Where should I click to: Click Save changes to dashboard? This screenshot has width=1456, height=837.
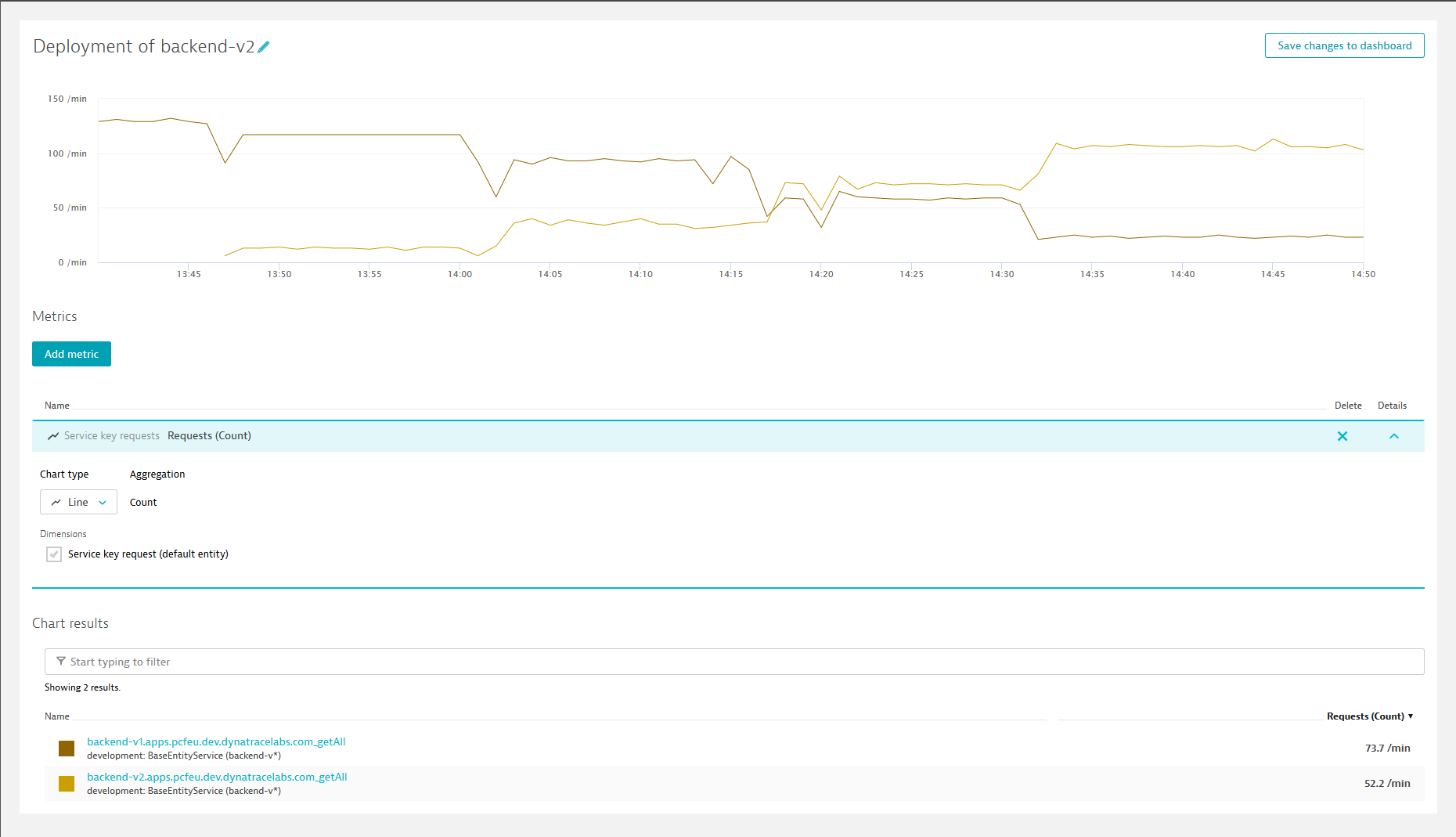point(1344,45)
